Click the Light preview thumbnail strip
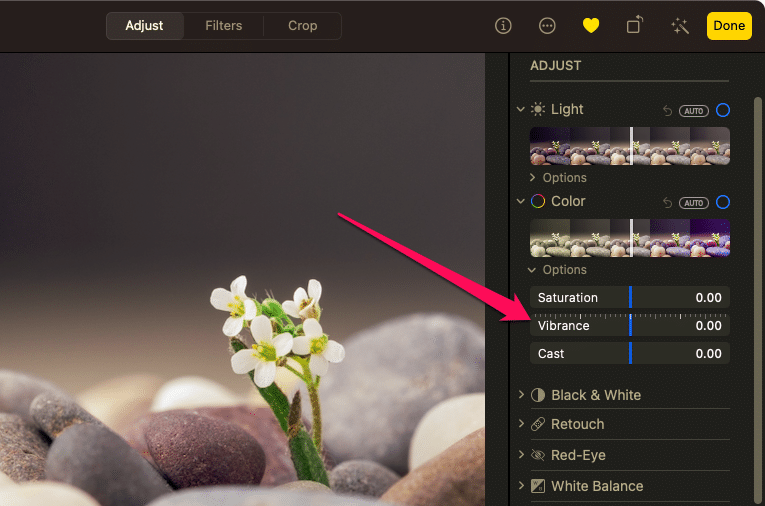The image size is (765, 506). click(629, 146)
